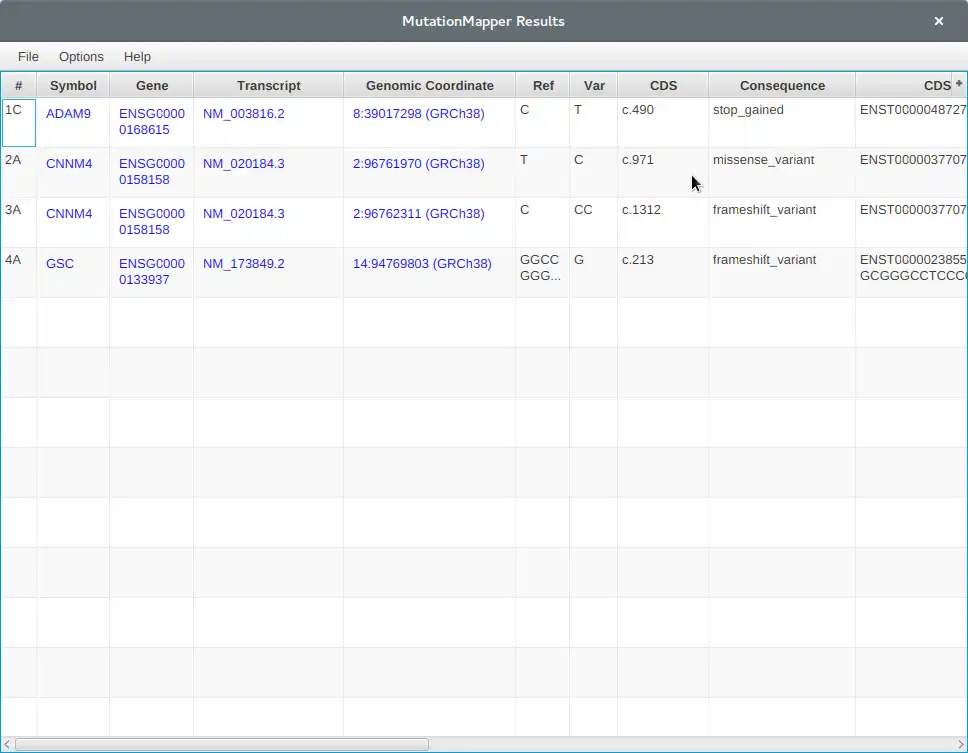Open gene link ENSG00000158158 in row 2A
The height and width of the screenshot is (753, 968).
point(152,172)
